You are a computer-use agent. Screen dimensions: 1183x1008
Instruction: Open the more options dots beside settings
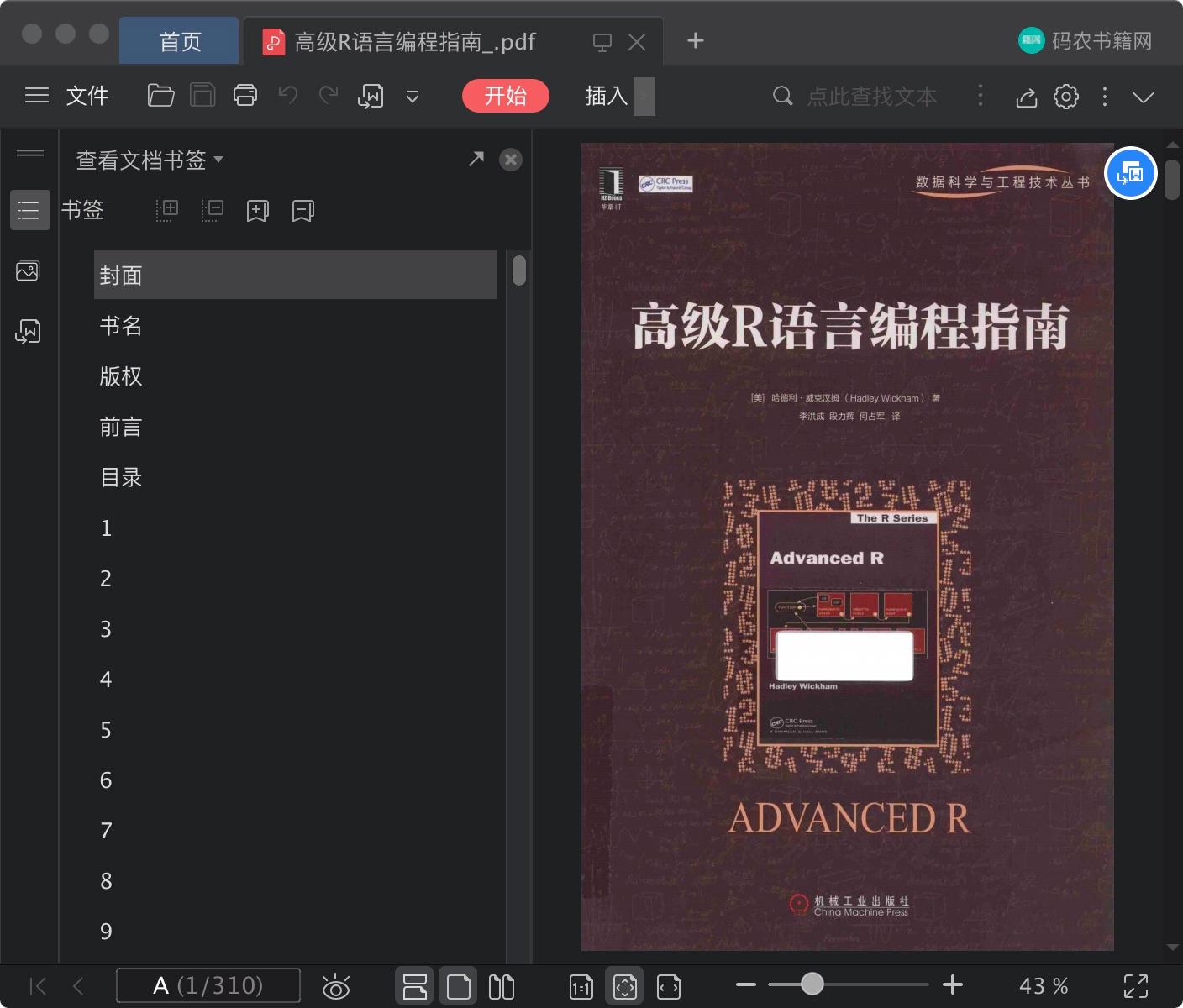coord(1104,97)
